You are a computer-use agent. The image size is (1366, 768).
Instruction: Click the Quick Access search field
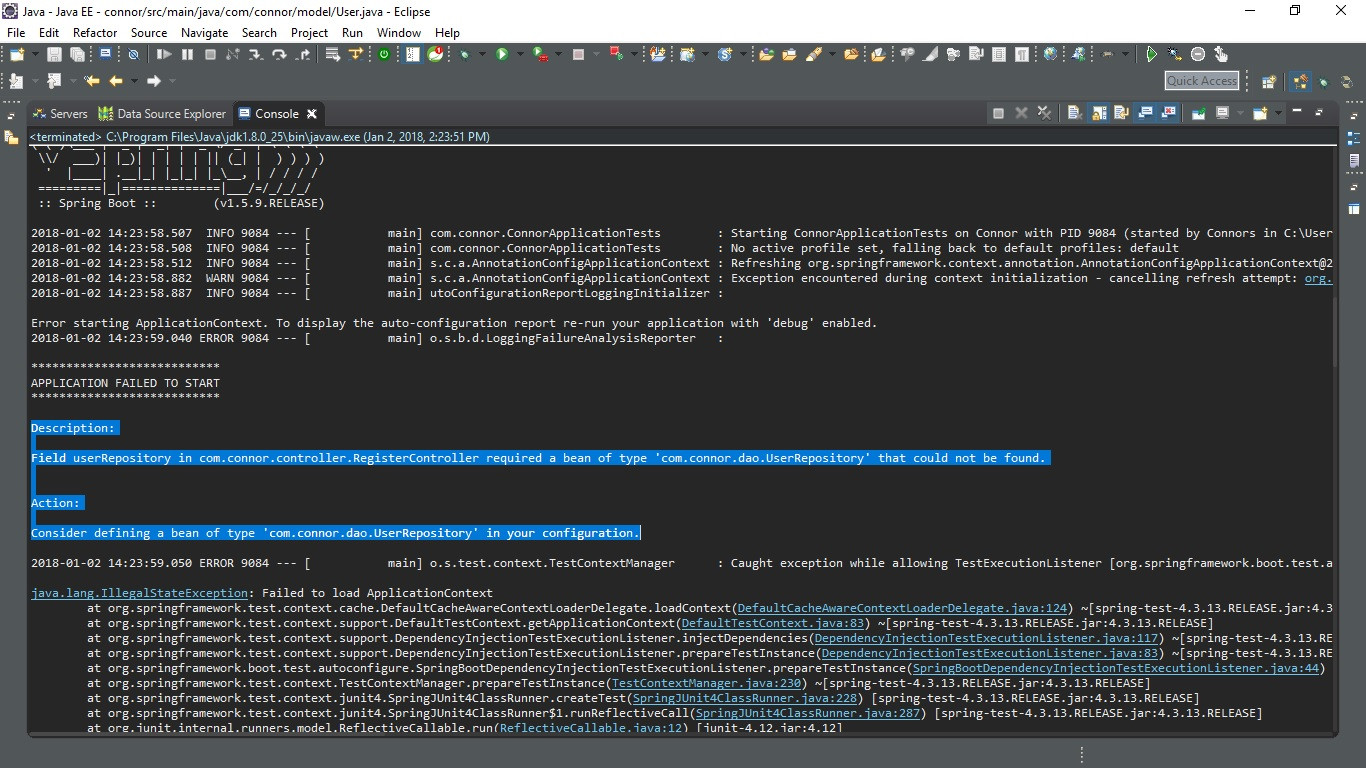[x=1202, y=81]
